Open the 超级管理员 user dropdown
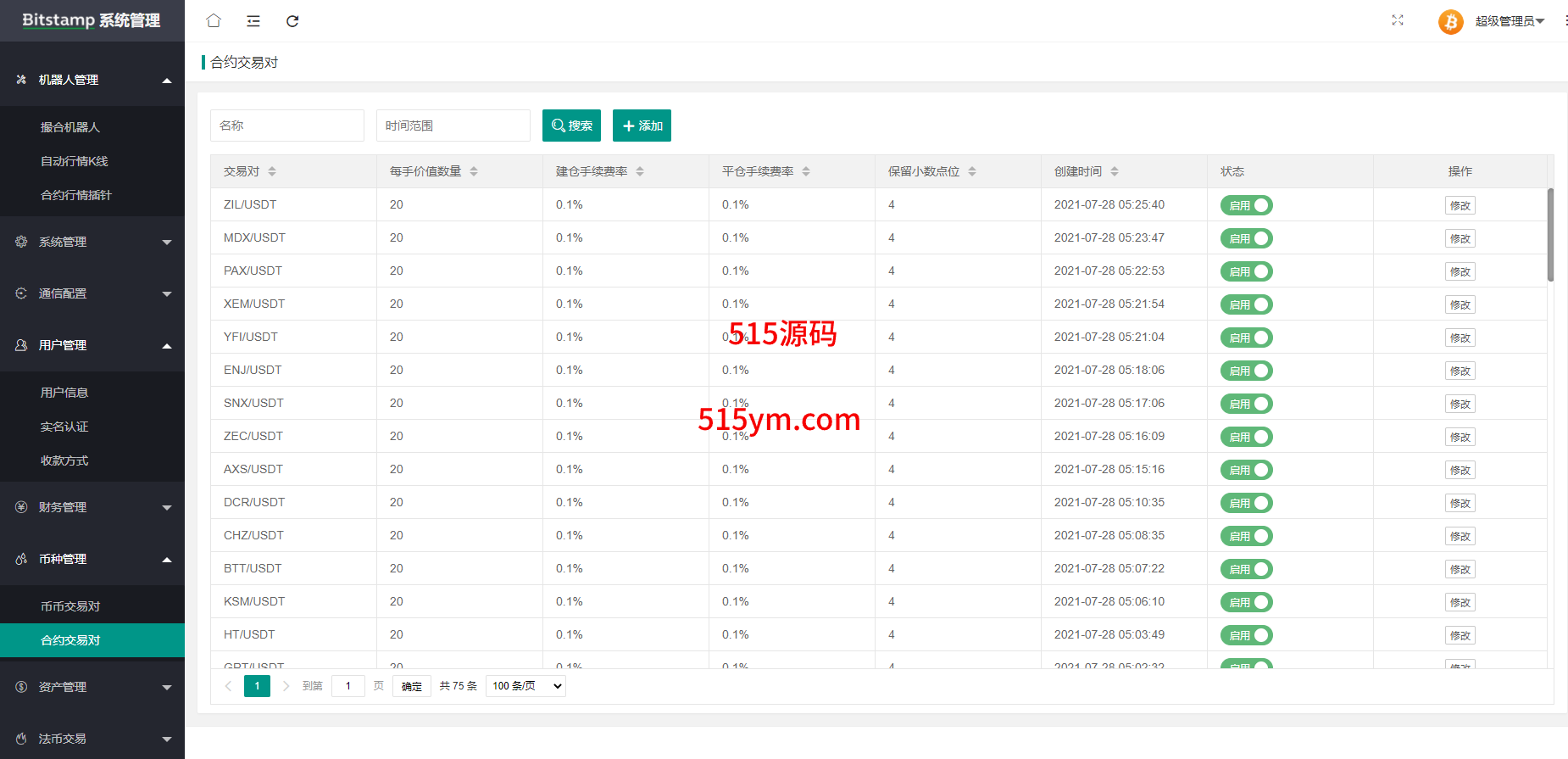This screenshot has width=1568, height=759. pos(1509,21)
